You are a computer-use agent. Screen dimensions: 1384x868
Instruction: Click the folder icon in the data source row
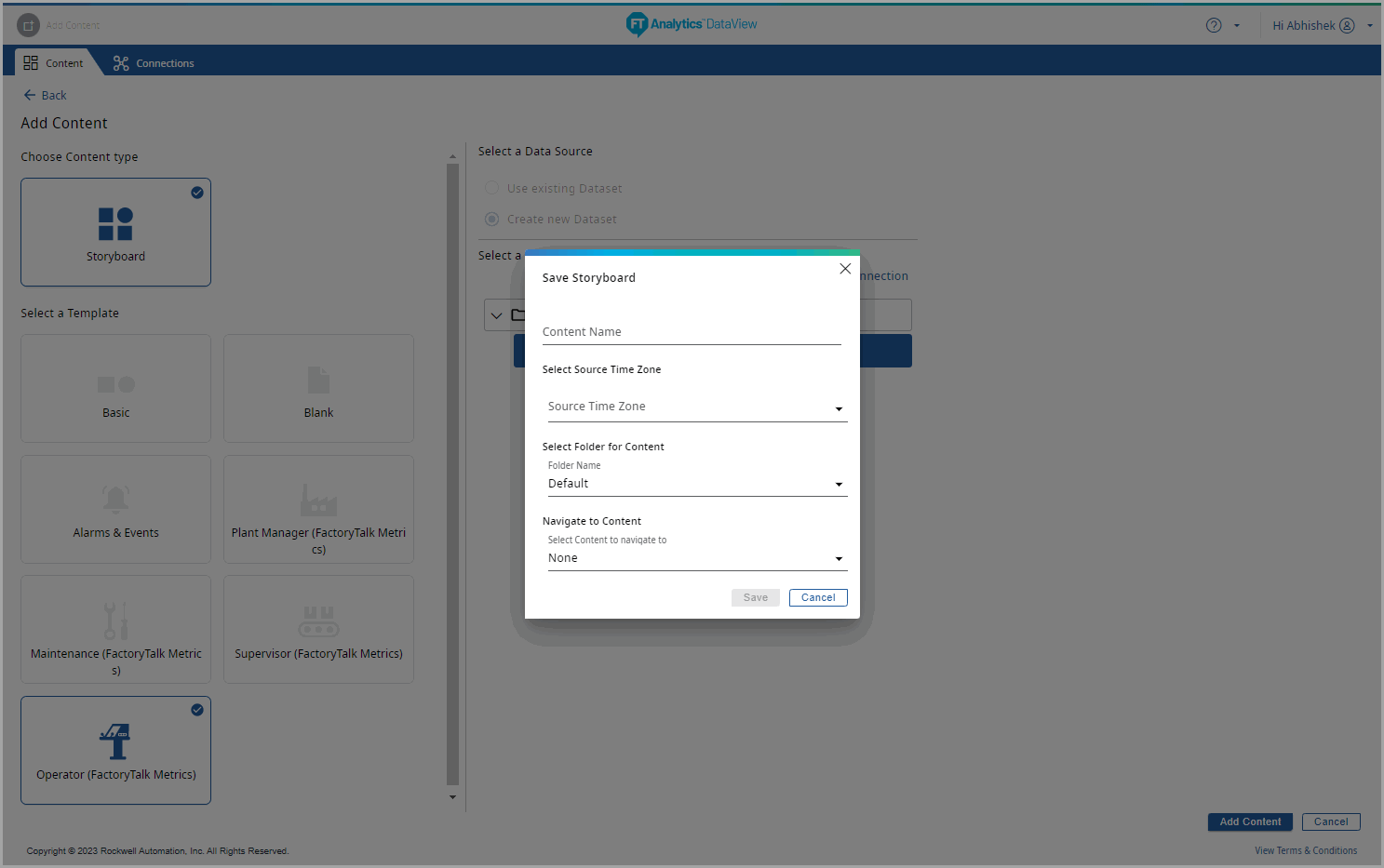point(518,314)
